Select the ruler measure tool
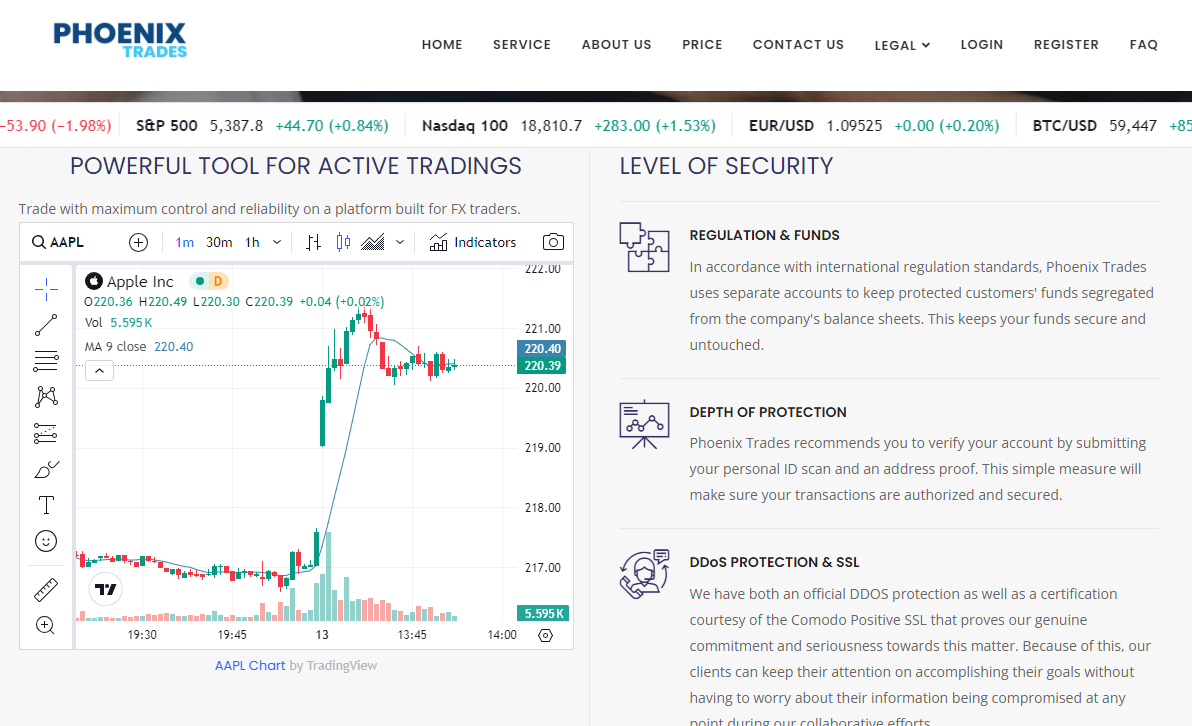Image resolution: width=1192 pixels, height=726 pixels. click(x=46, y=590)
